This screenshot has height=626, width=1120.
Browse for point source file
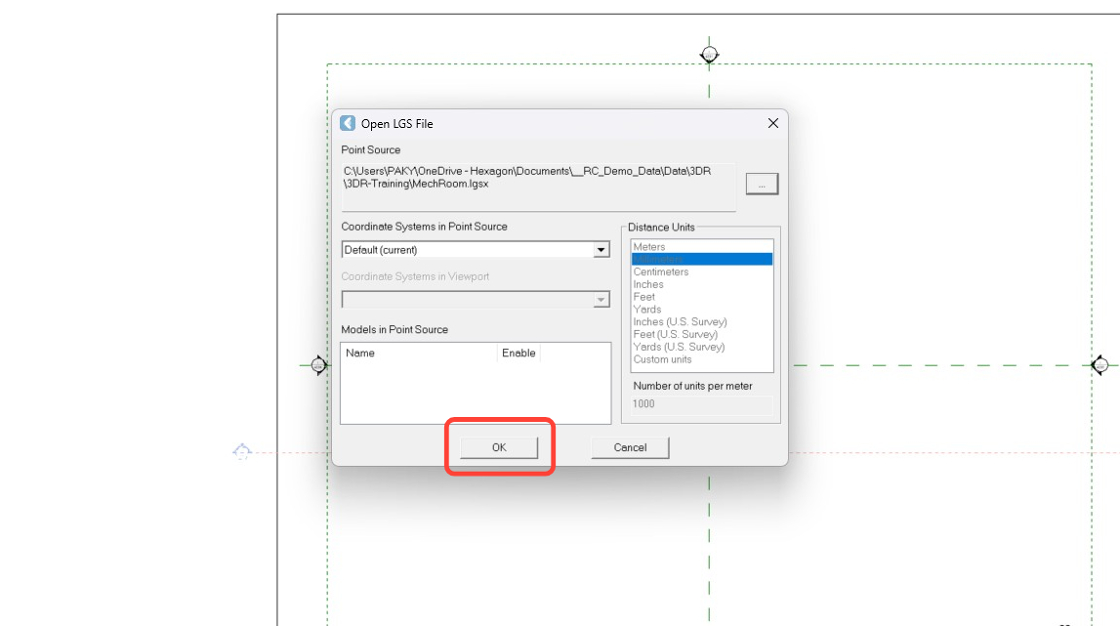(761, 184)
